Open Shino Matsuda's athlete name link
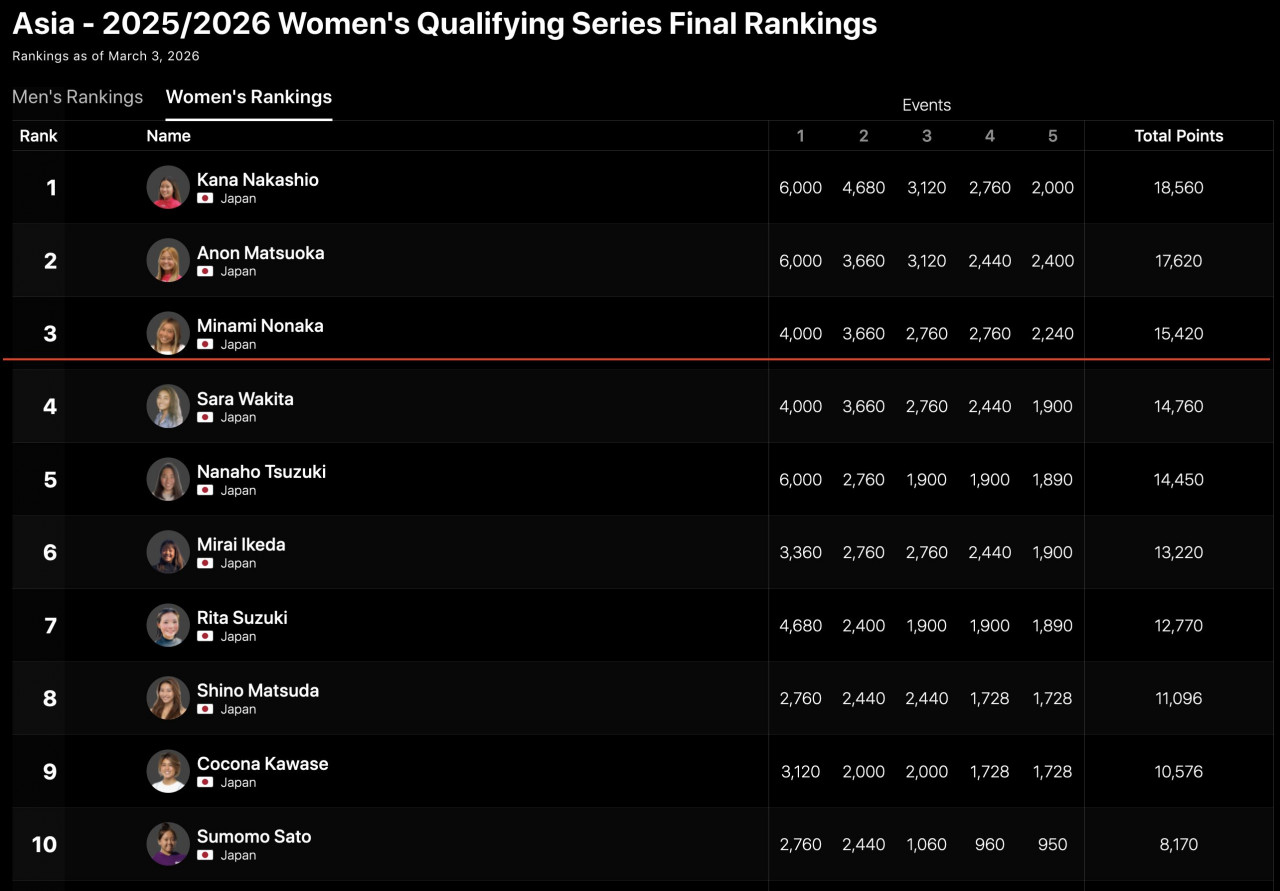This screenshot has height=891, width=1280. 258,690
